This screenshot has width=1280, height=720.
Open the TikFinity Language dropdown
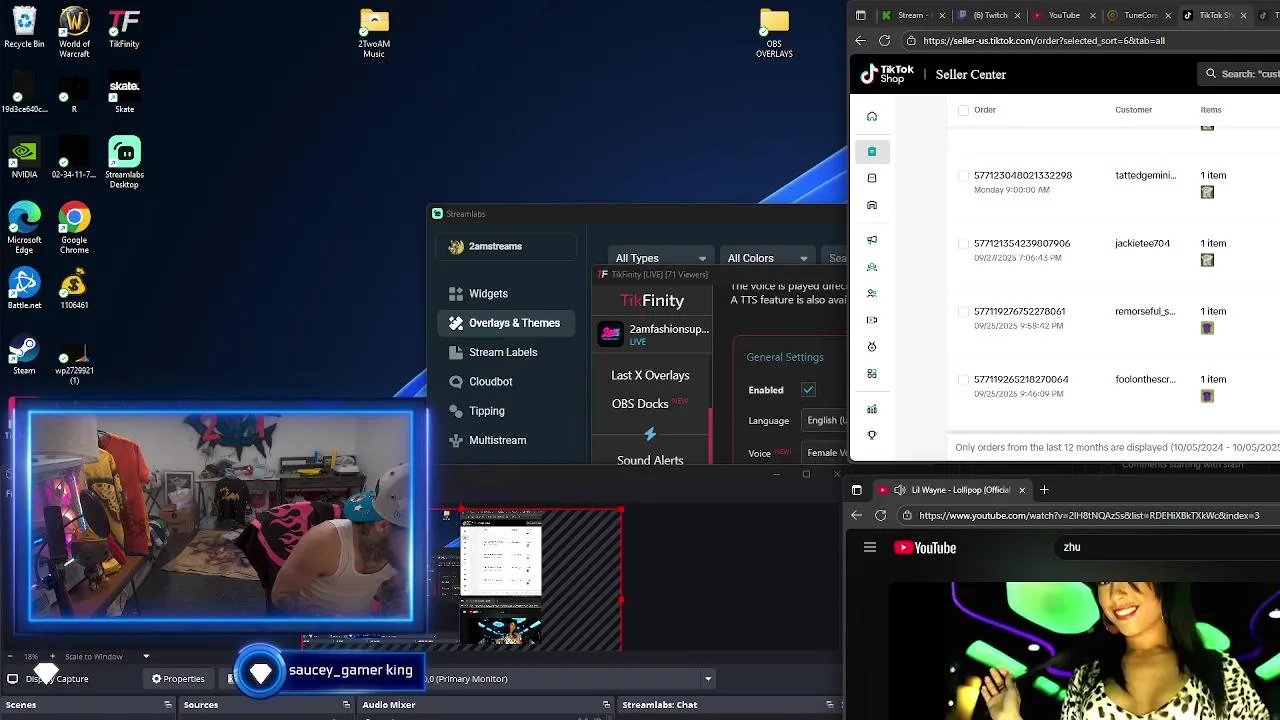pyautogui.click(x=826, y=420)
